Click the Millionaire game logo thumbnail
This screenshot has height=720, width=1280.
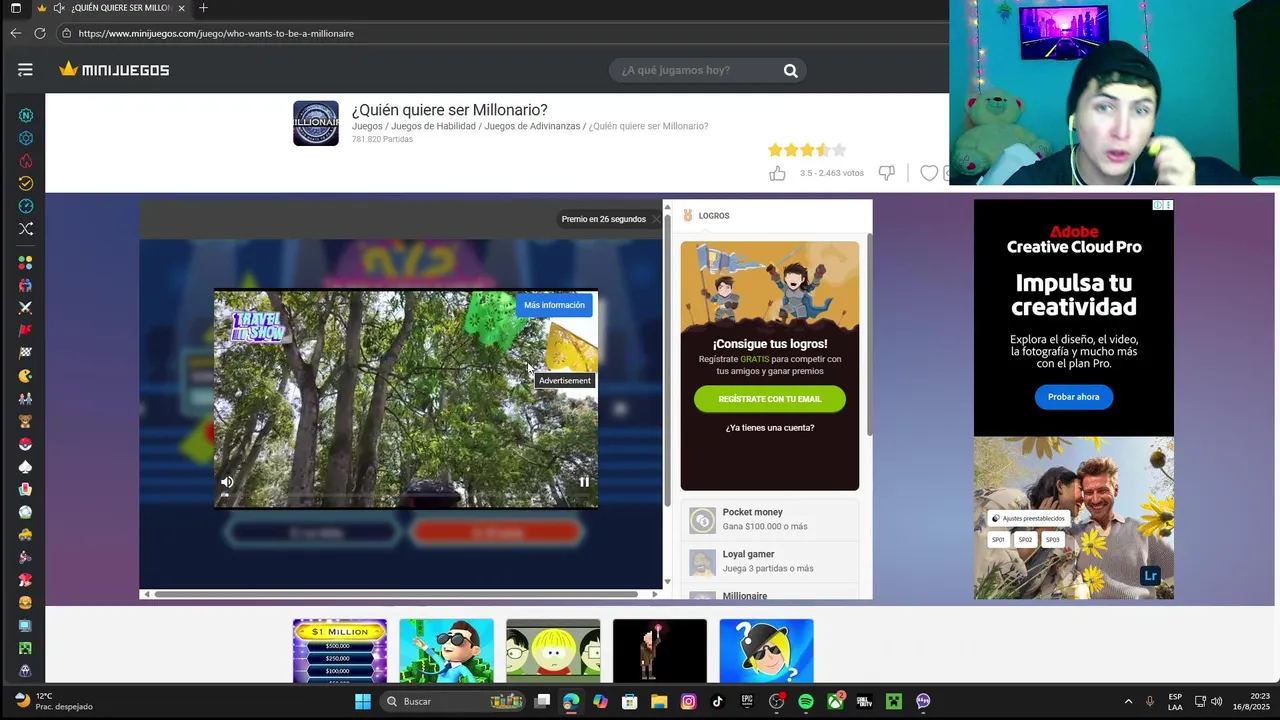(x=316, y=123)
